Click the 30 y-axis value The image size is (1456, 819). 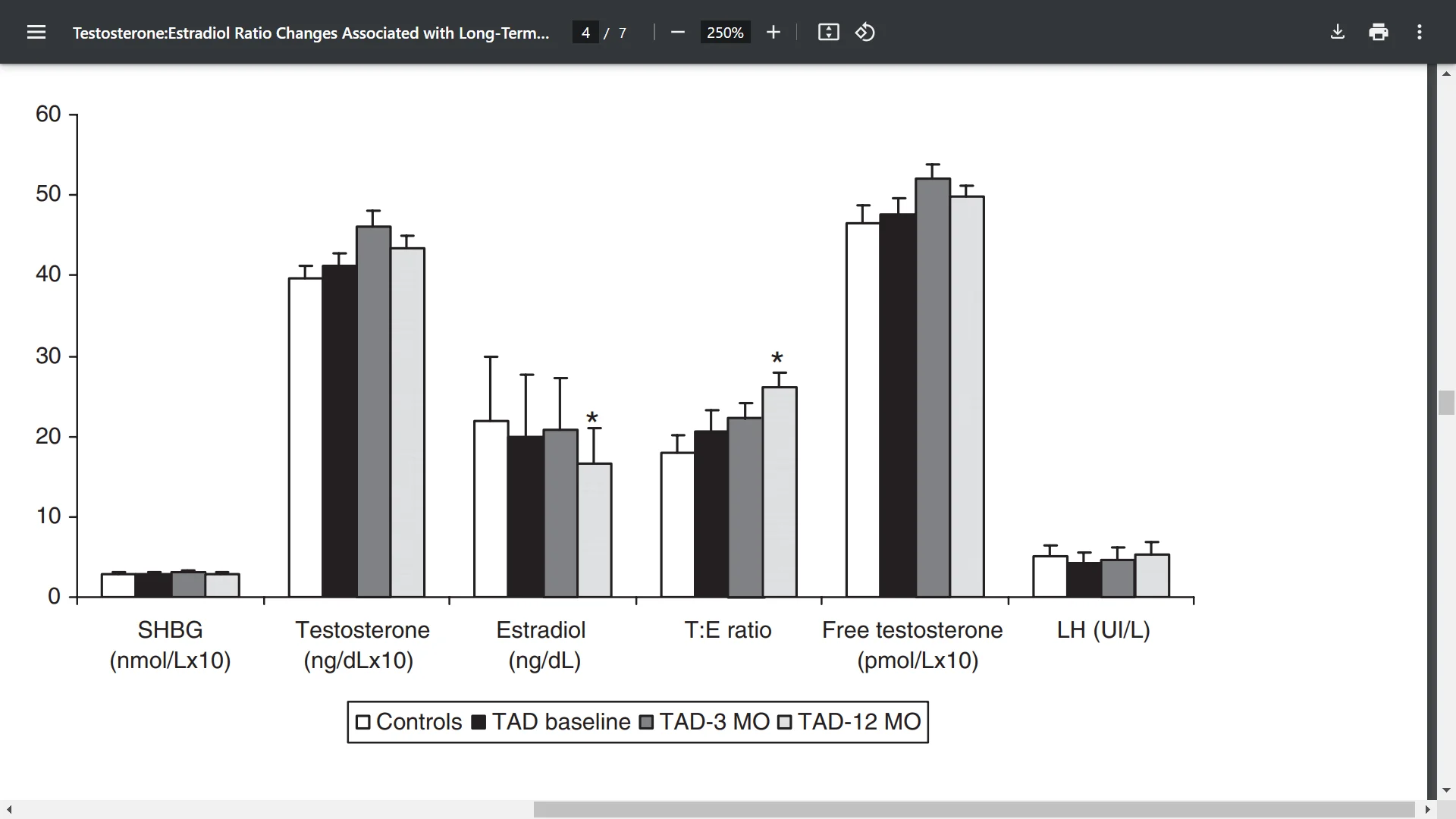[x=48, y=356]
